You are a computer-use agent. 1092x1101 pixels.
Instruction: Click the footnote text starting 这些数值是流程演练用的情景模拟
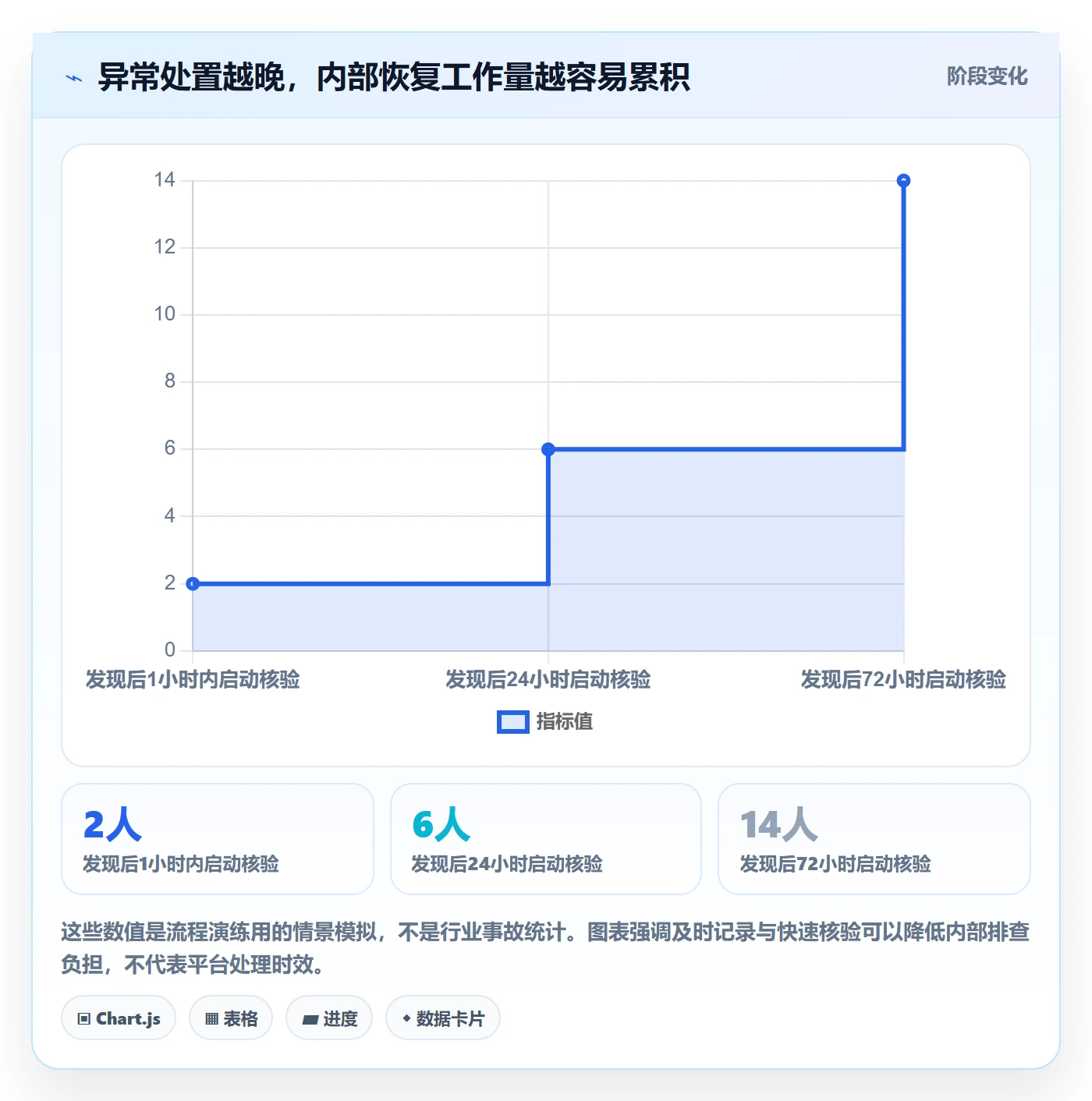(545, 948)
